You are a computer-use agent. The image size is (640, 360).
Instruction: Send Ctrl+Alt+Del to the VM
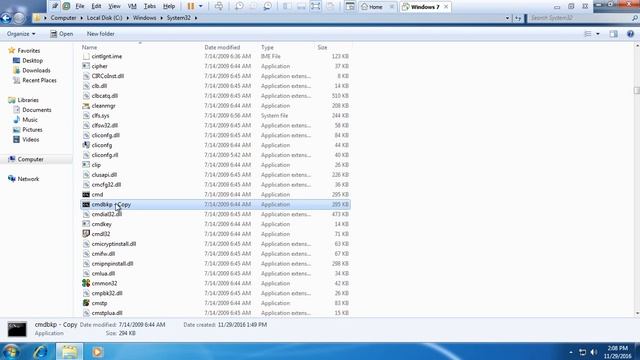pyautogui.click(x=219, y=6)
